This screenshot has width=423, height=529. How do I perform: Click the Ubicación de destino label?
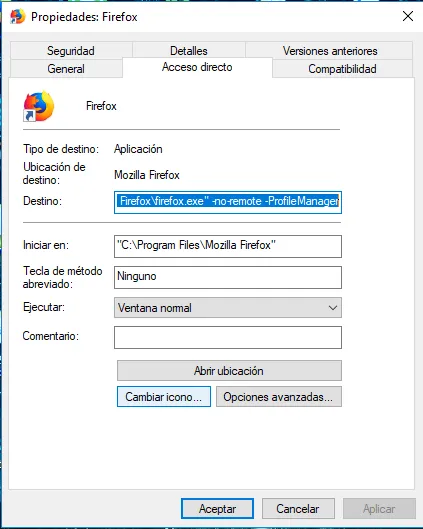tap(54, 173)
